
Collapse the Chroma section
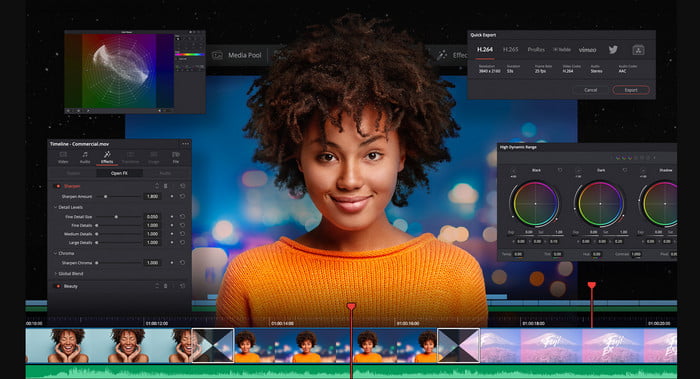coord(55,254)
